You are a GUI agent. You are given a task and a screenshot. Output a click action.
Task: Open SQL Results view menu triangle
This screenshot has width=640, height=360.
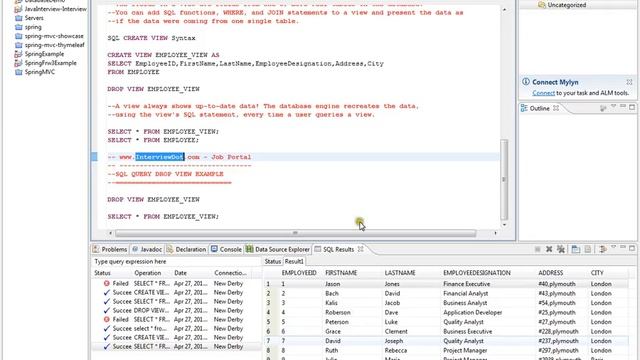613,248
